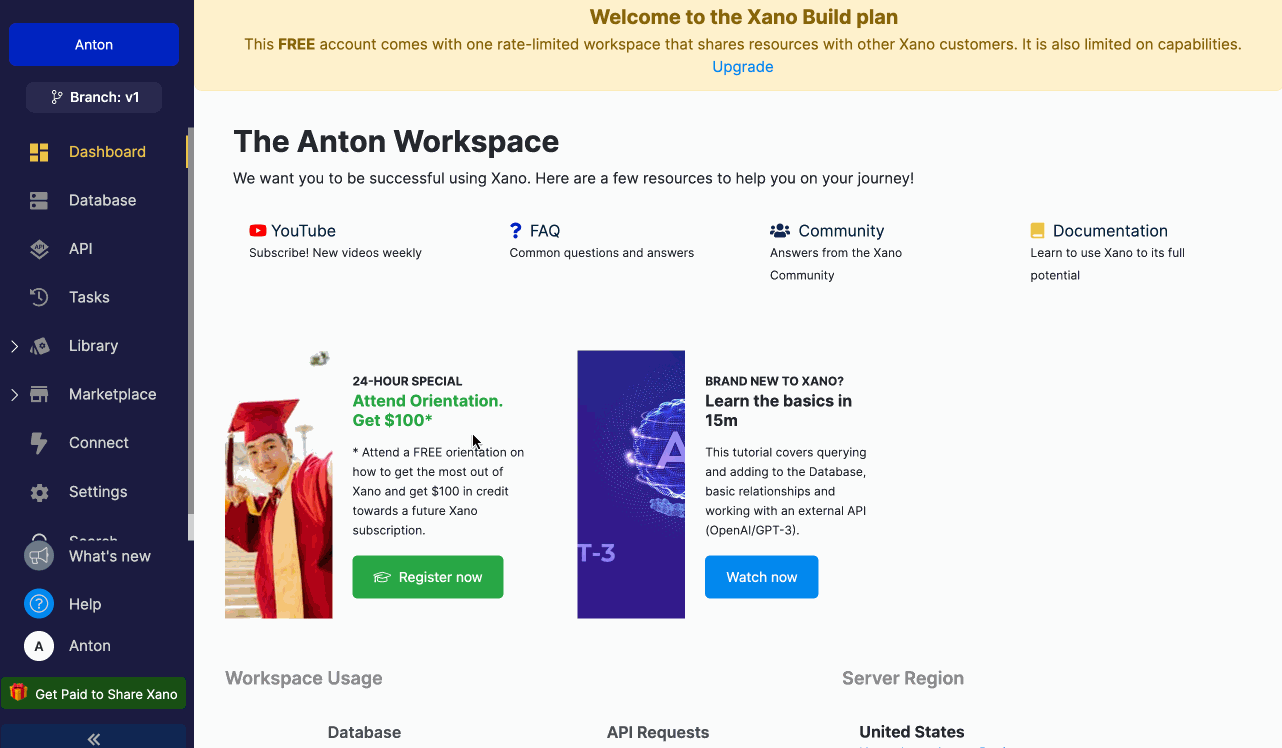
Task: Click the 'Server Region' heading
Action: 903,678
